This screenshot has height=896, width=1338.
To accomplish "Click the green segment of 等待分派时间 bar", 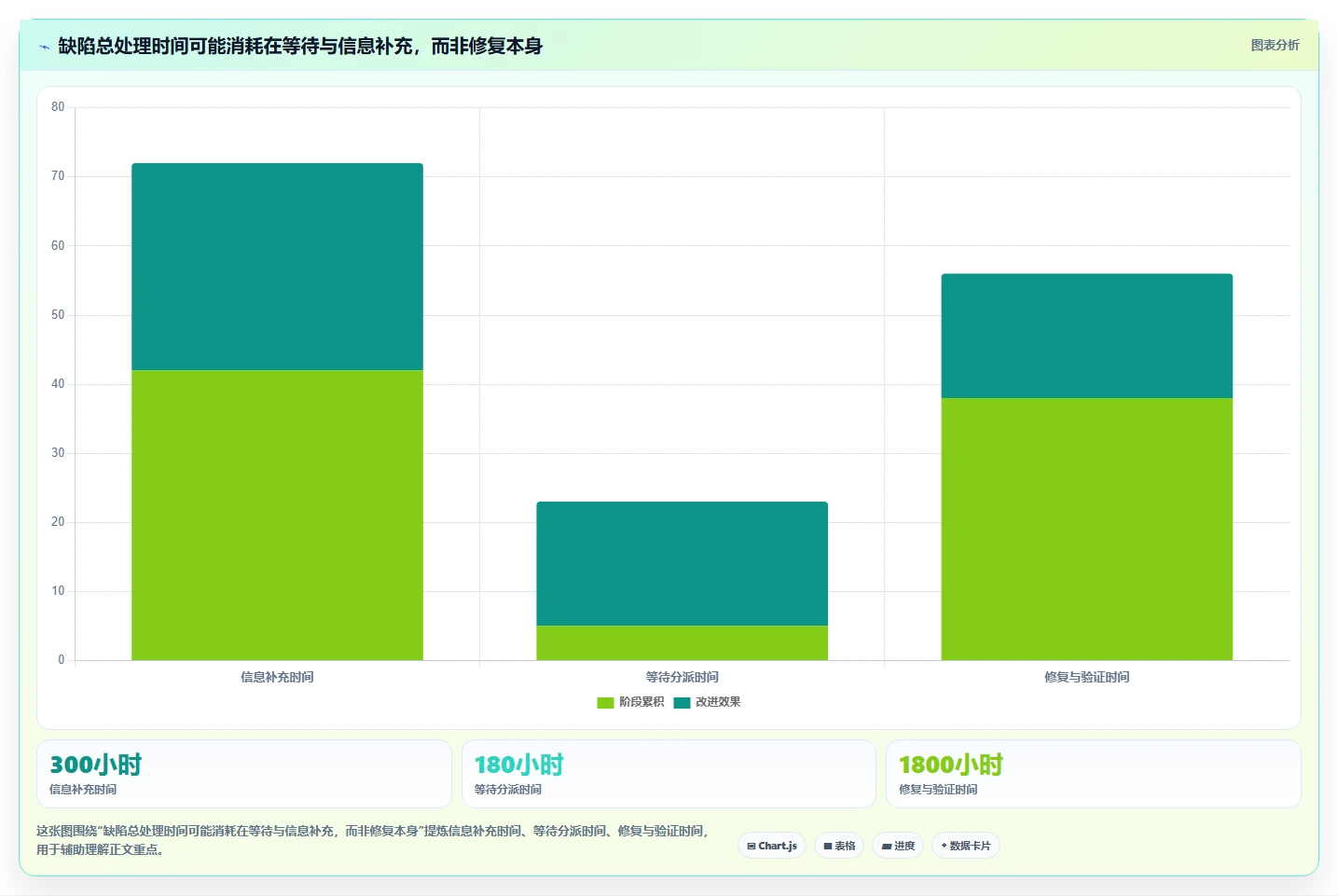I will 682,643.
